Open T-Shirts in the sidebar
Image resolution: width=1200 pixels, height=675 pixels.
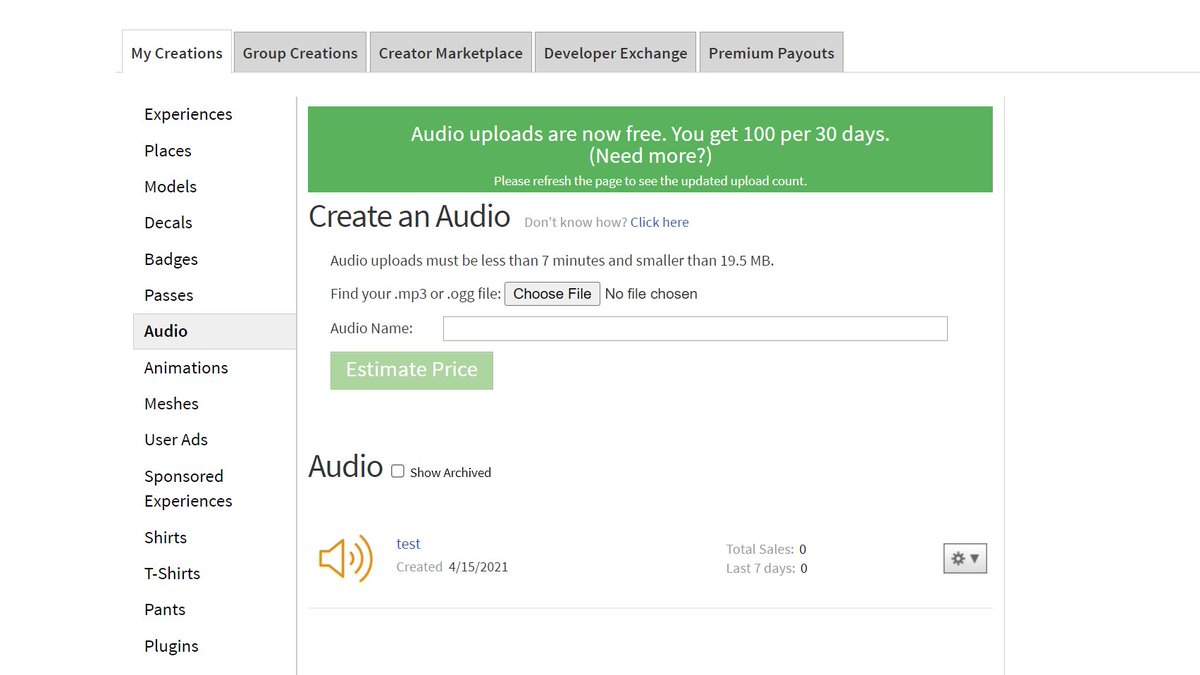pos(172,573)
